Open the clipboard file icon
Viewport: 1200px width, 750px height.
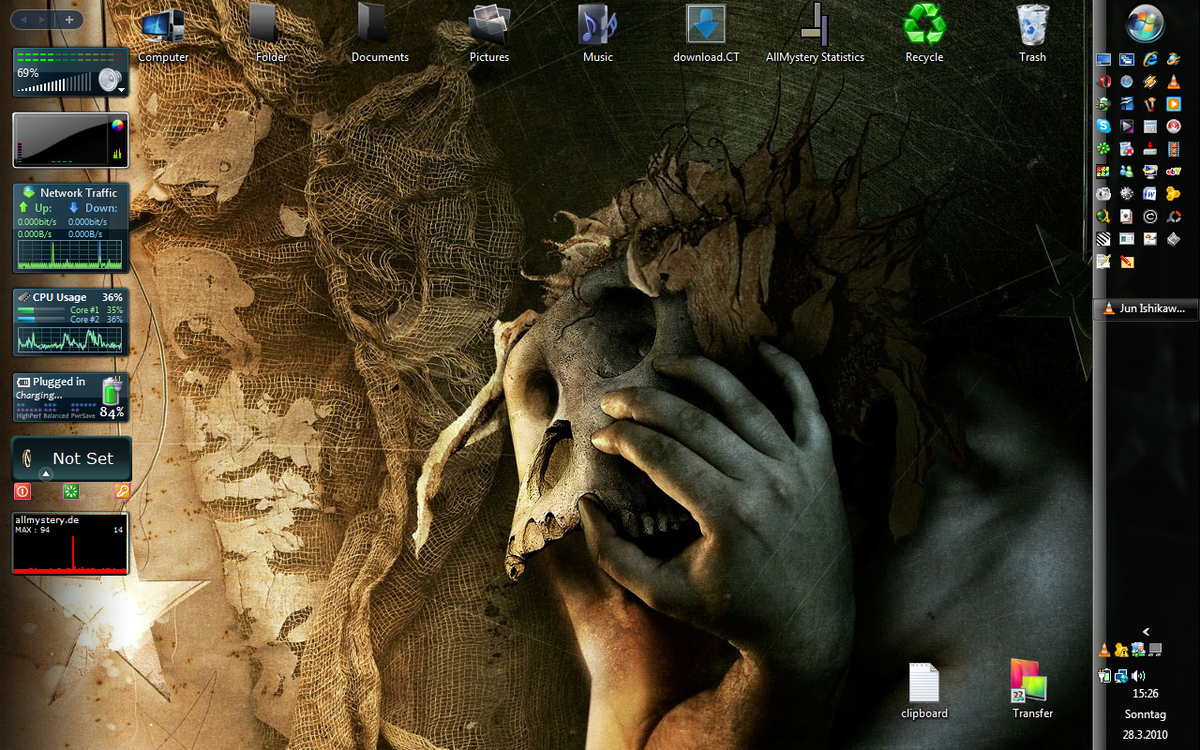click(x=924, y=690)
